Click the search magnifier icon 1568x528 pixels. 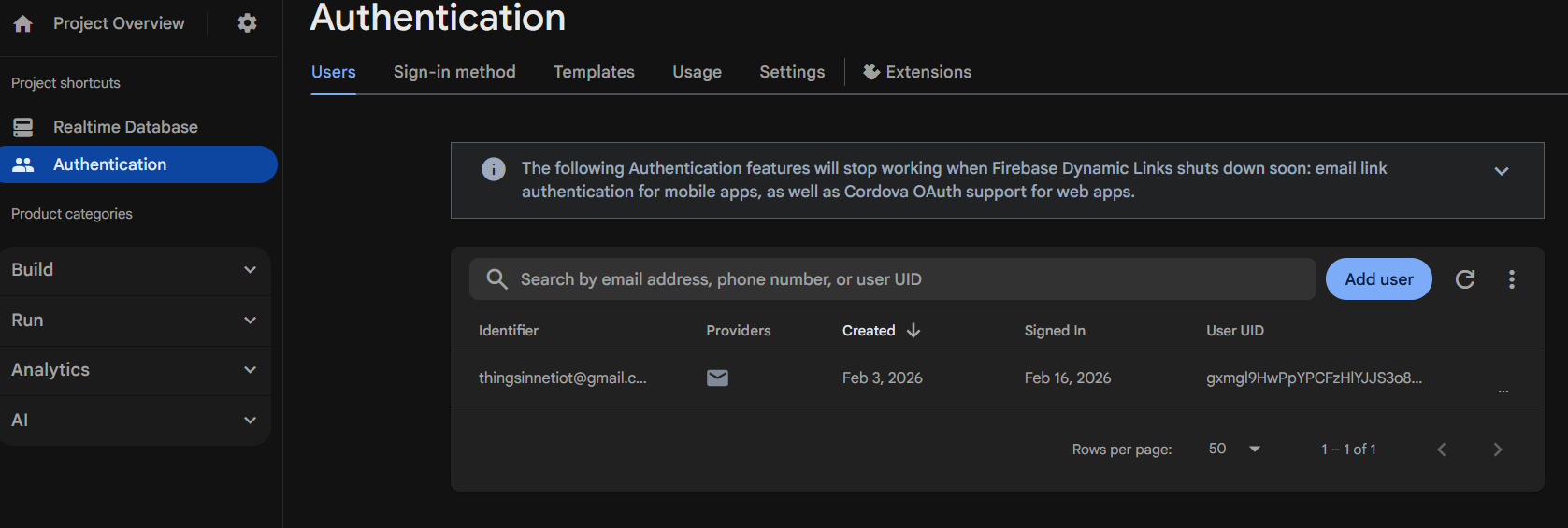(x=497, y=279)
